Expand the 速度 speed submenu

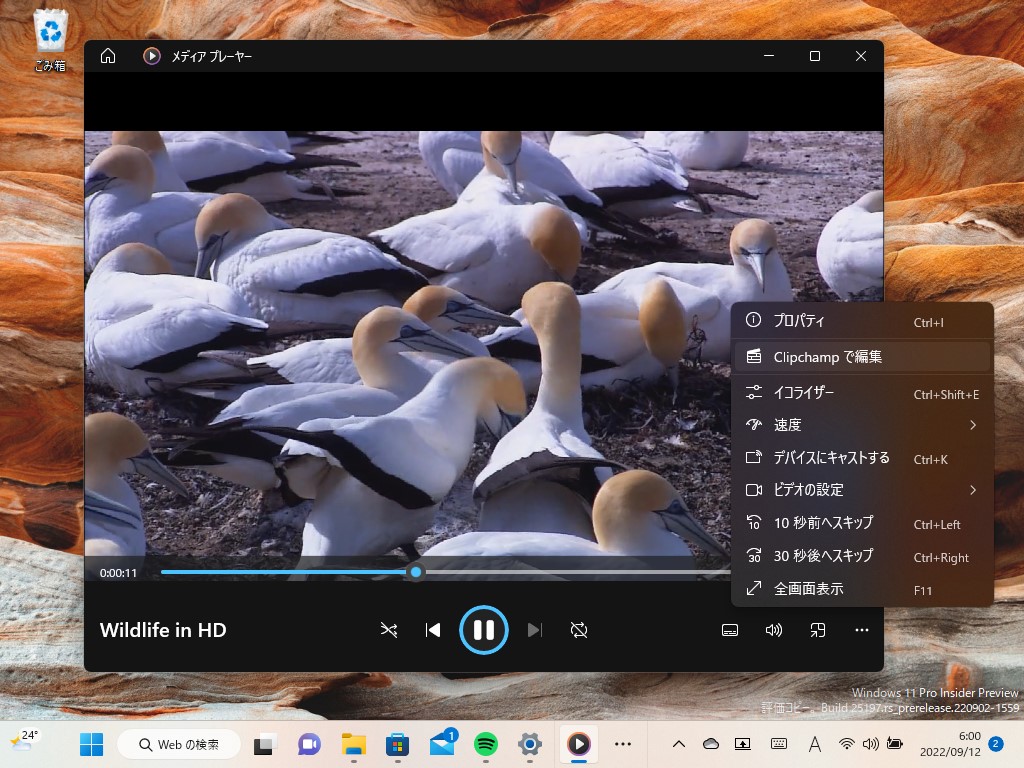pos(862,425)
